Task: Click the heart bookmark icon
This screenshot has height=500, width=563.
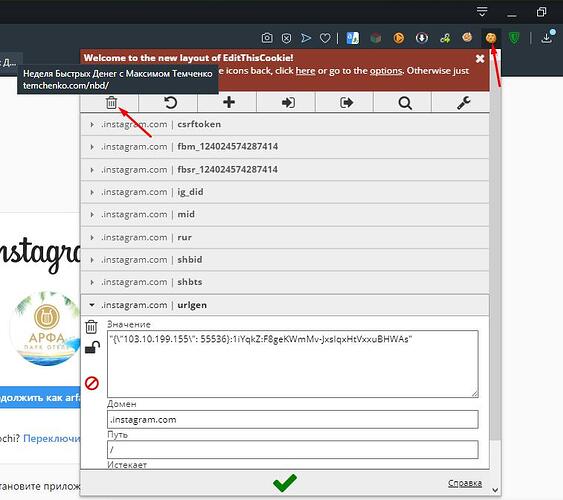Action: 325,38
